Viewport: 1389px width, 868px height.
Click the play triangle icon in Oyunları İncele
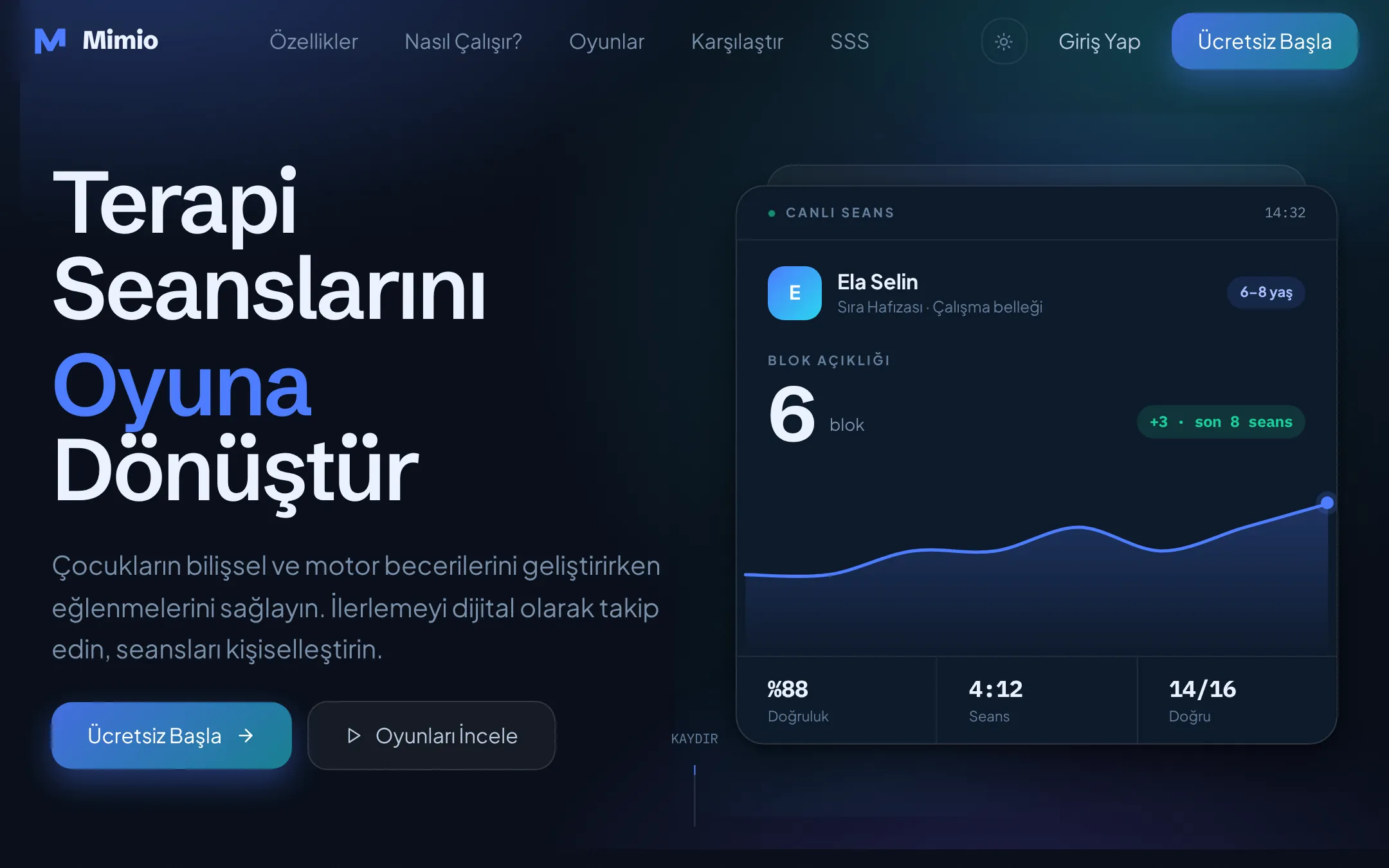353,736
